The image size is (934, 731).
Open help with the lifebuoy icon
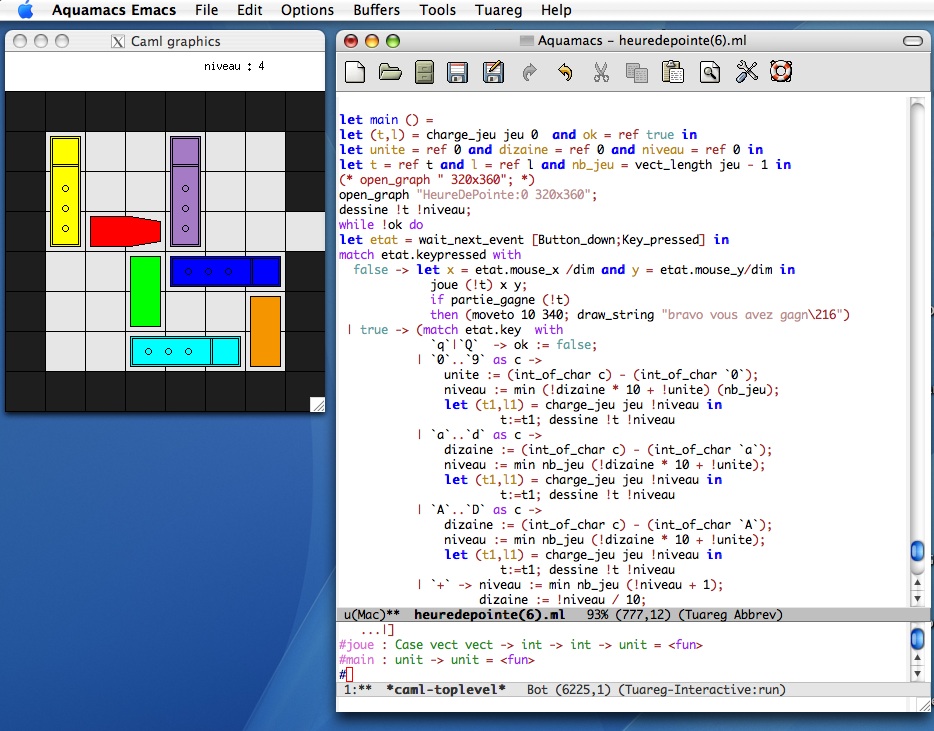781,71
